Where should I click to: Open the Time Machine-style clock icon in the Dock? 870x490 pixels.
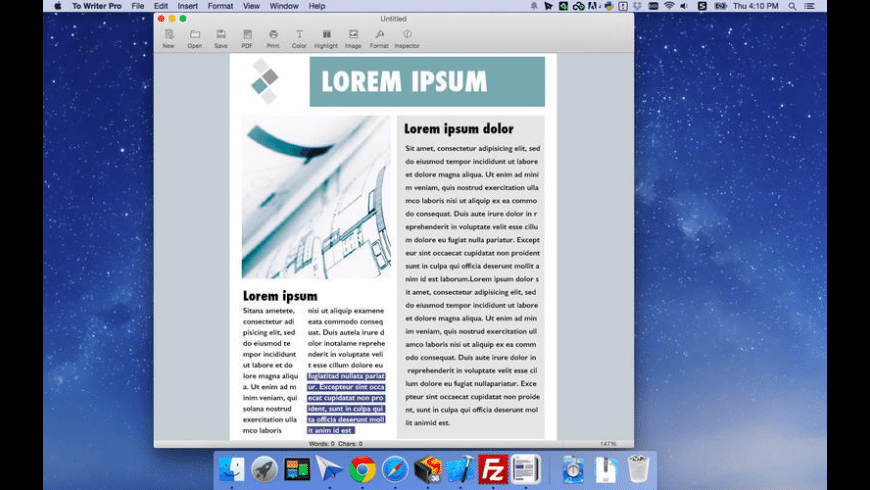tap(573, 469)
